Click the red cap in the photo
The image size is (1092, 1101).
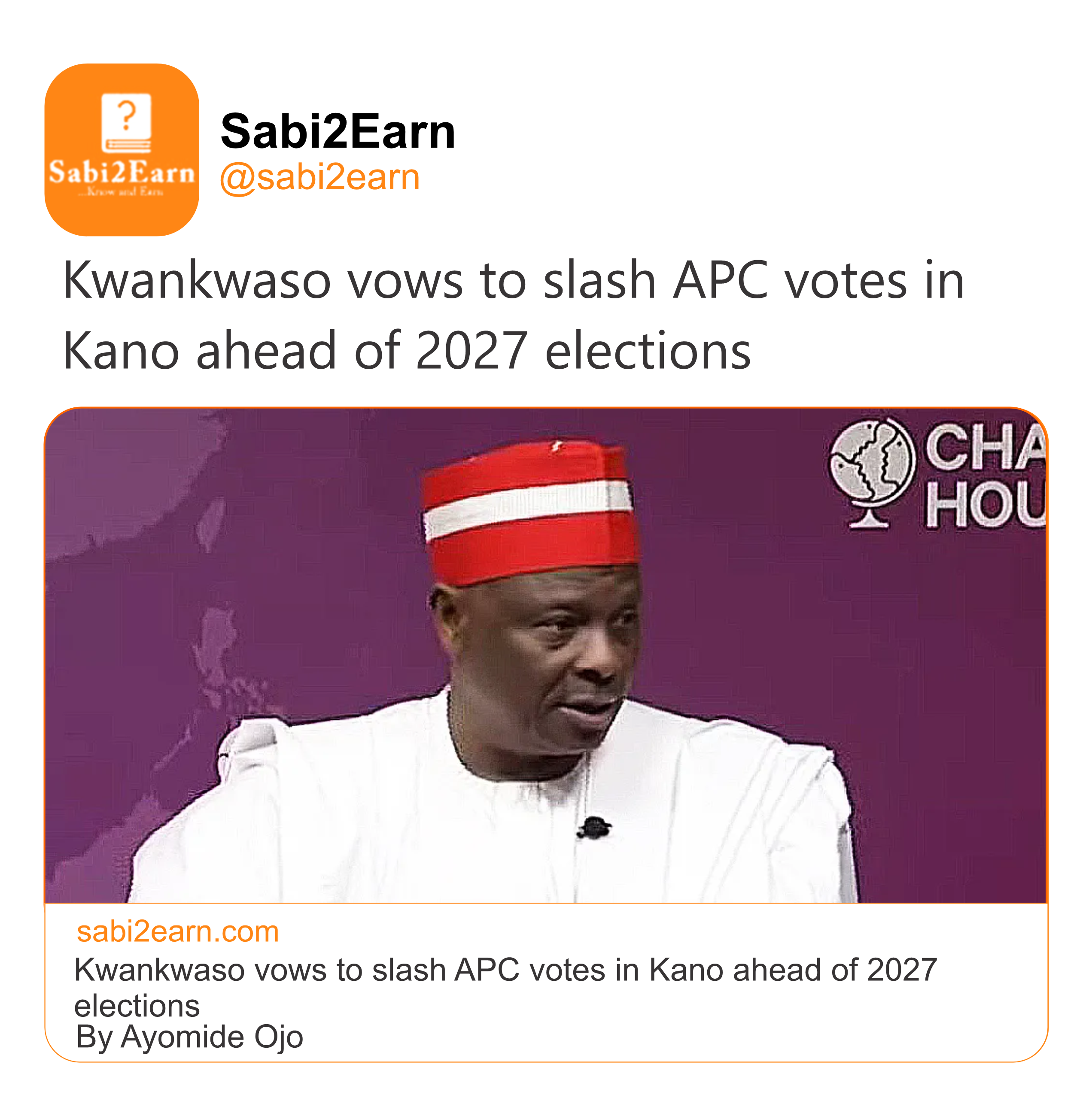530,513
